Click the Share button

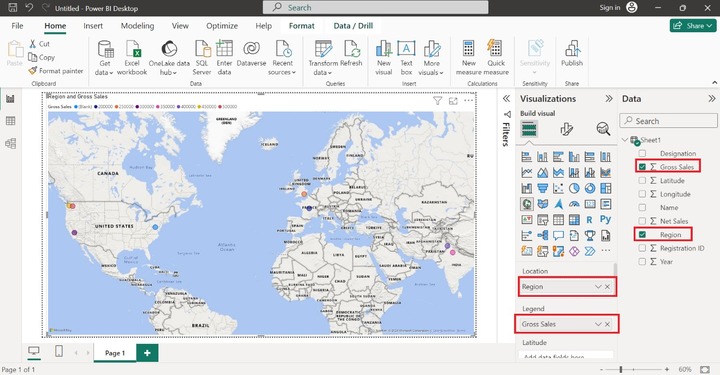coord(693,26)
